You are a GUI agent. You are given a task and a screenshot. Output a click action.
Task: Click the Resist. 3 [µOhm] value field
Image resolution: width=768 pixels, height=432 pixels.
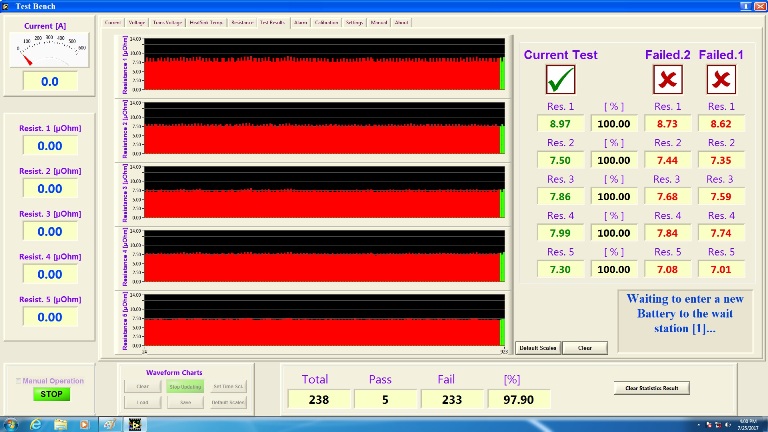pyautogui.click(x=50, y=231)
